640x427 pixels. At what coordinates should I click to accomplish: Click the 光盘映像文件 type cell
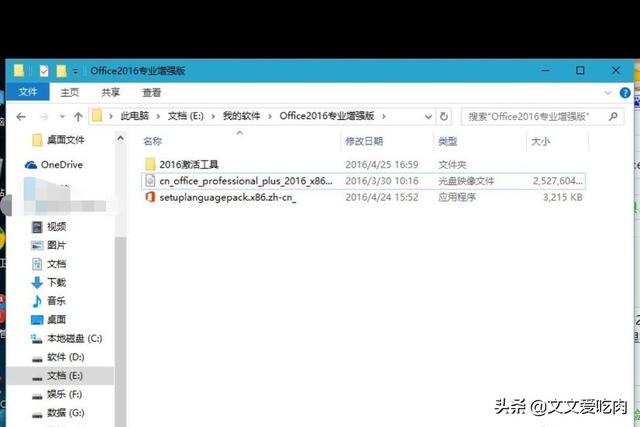[466, 181]
